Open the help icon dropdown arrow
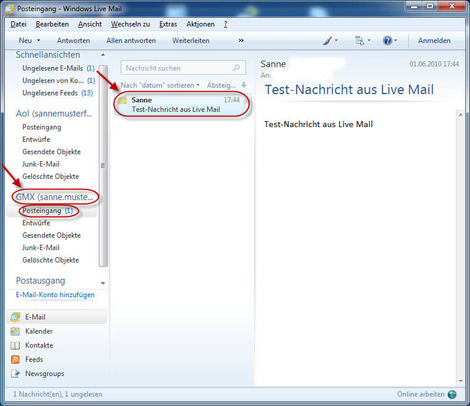This screenshot has height=406, width=470. 395,41
